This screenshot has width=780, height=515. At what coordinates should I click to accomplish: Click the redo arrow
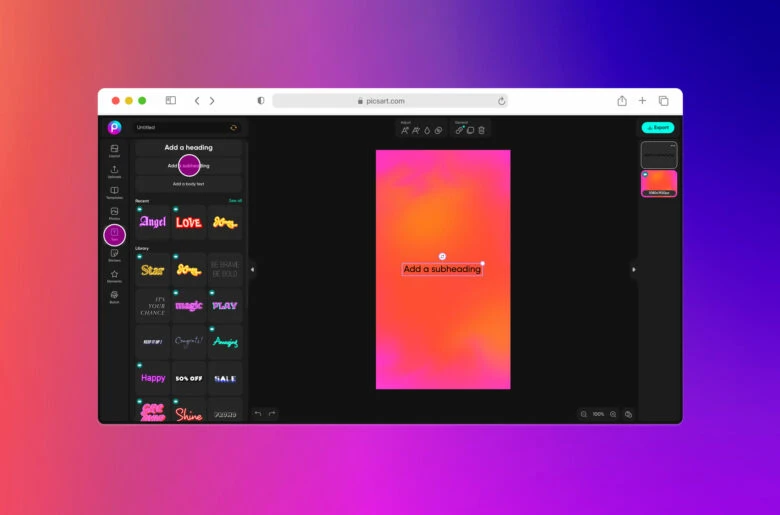(x=271, y=413)
